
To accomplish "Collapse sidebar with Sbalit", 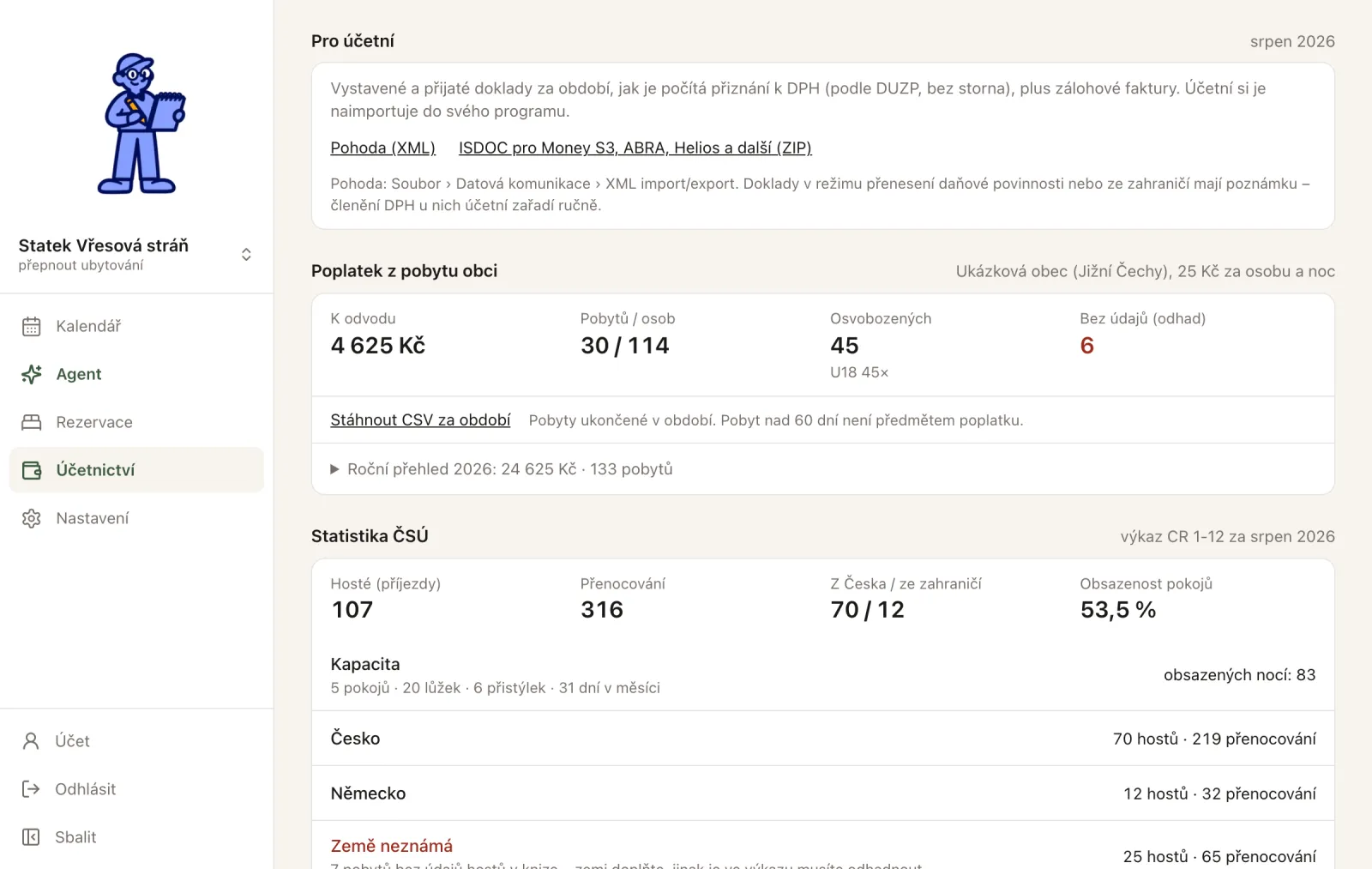I will pyautogui.click(x=136, y=837).
